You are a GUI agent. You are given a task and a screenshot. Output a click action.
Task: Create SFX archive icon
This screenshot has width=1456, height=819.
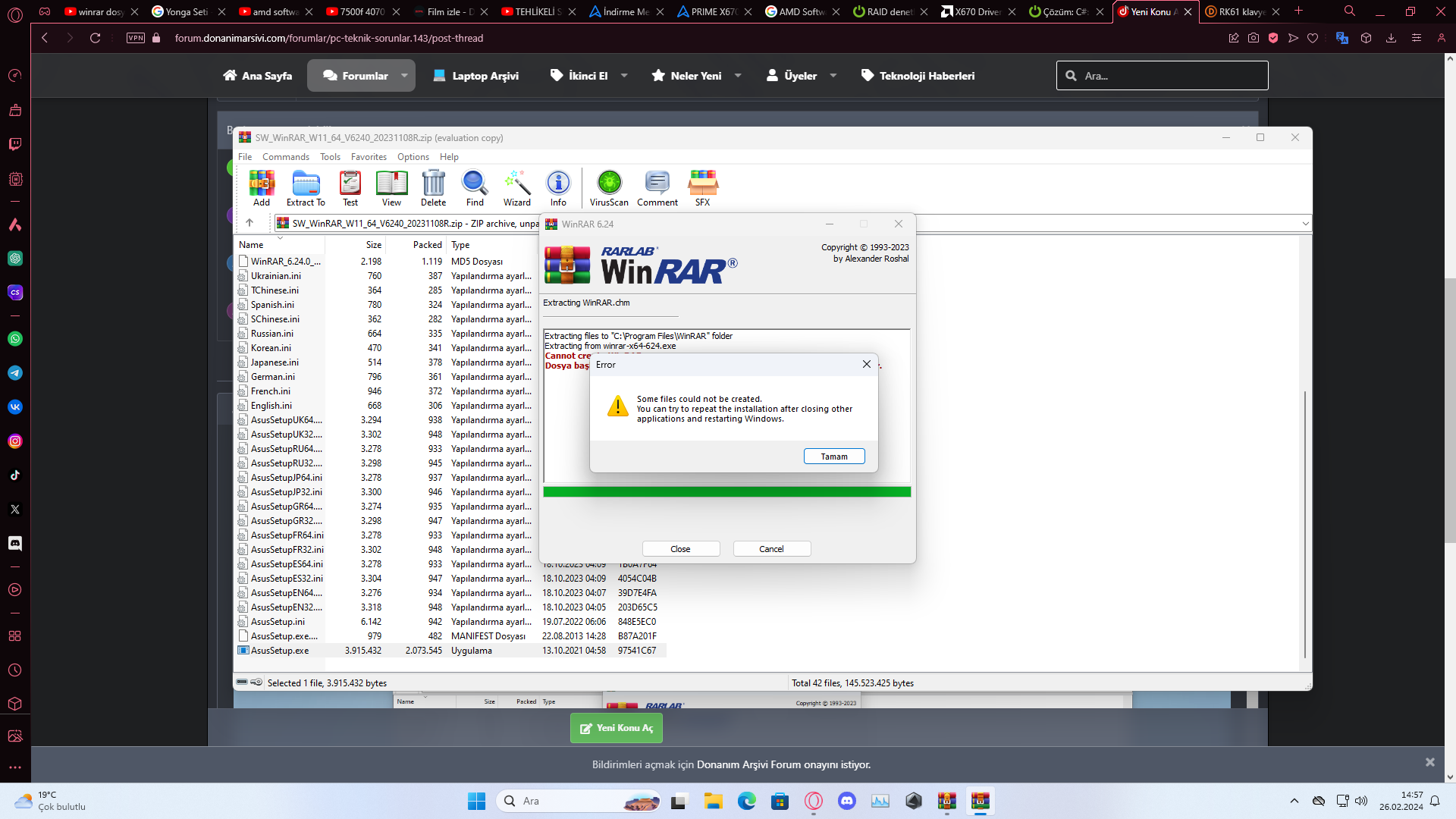703,188
